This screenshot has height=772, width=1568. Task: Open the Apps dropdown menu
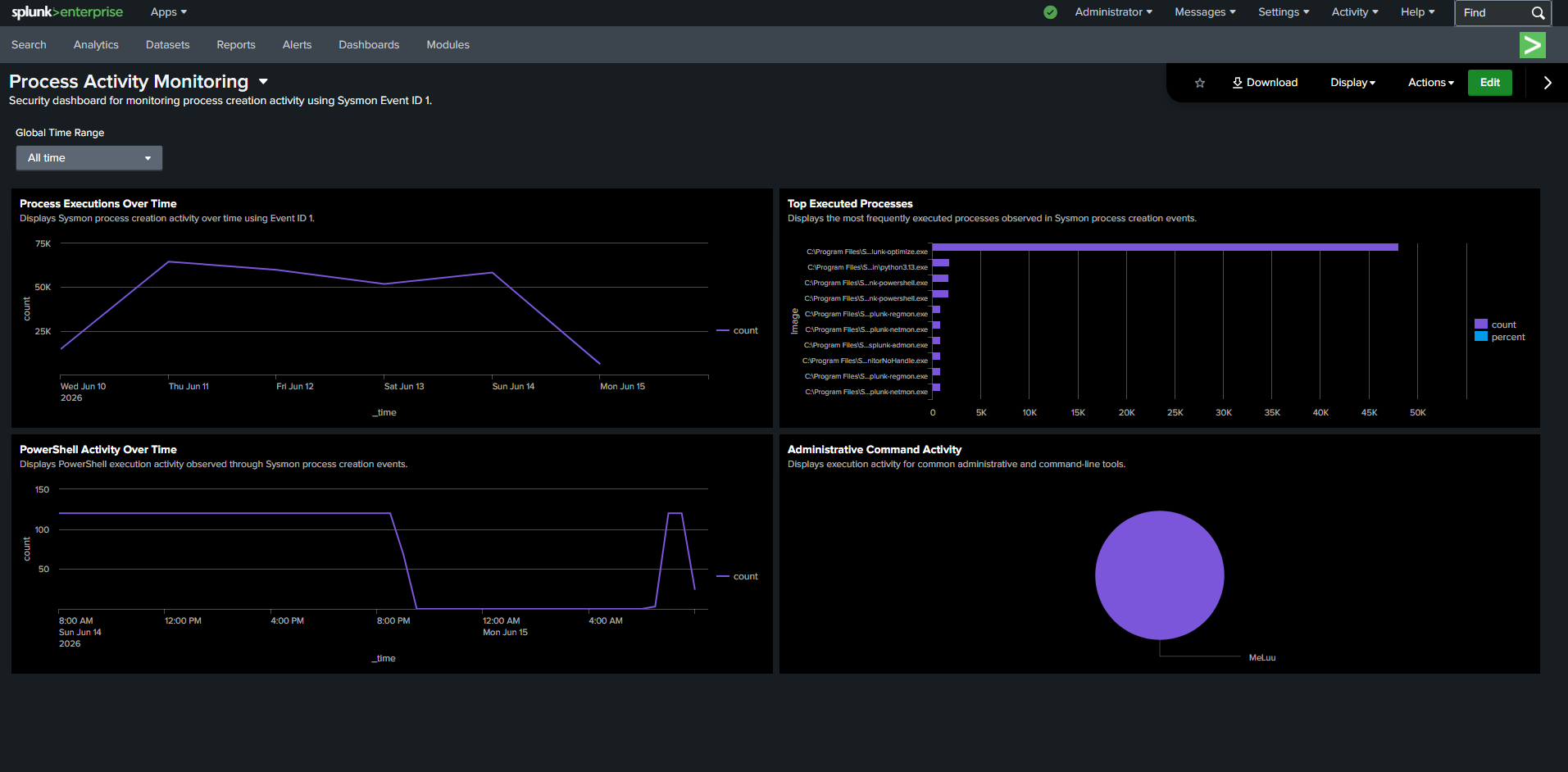coord(169,12)
